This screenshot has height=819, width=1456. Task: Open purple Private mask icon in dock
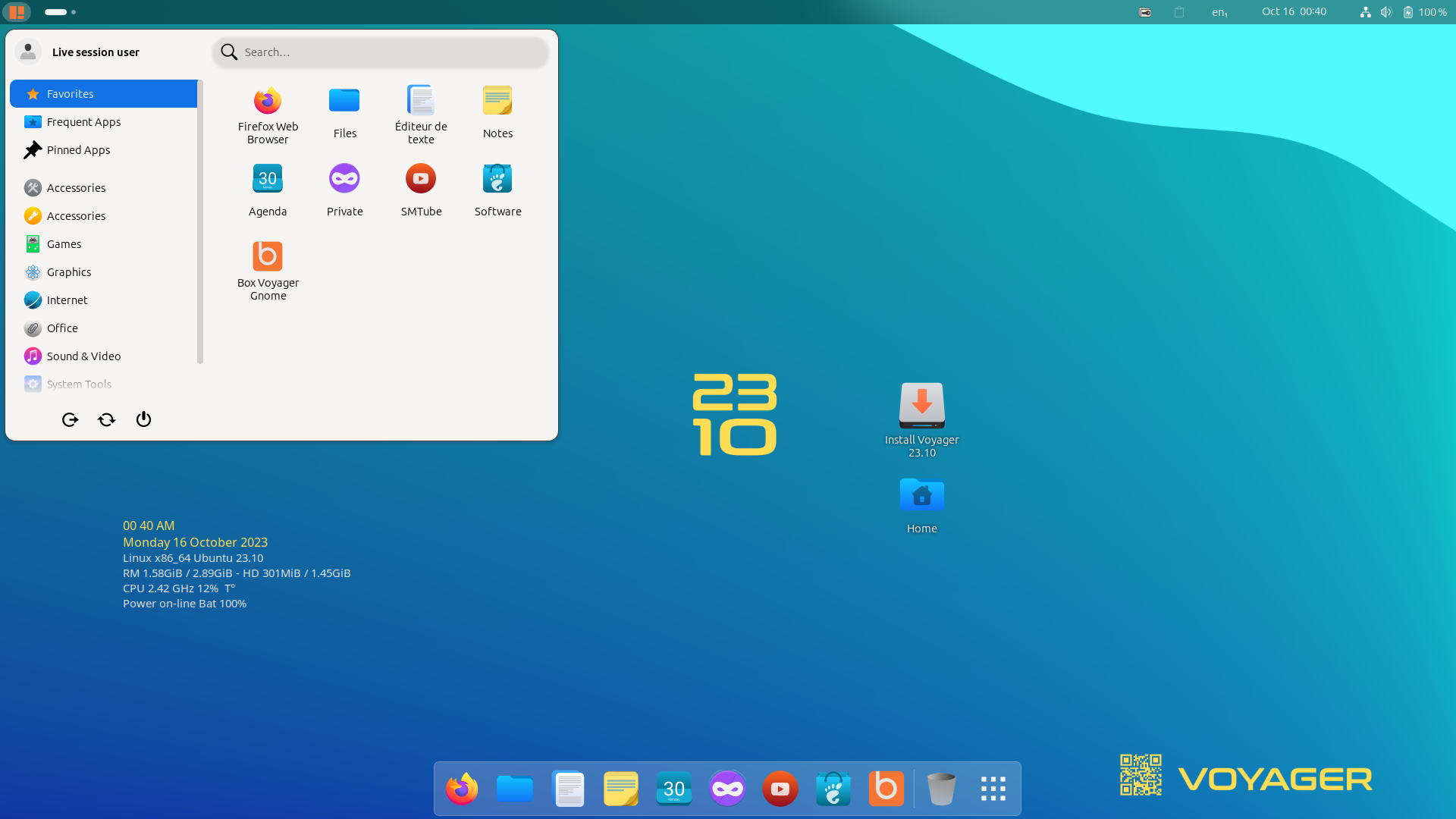(727, 789)
